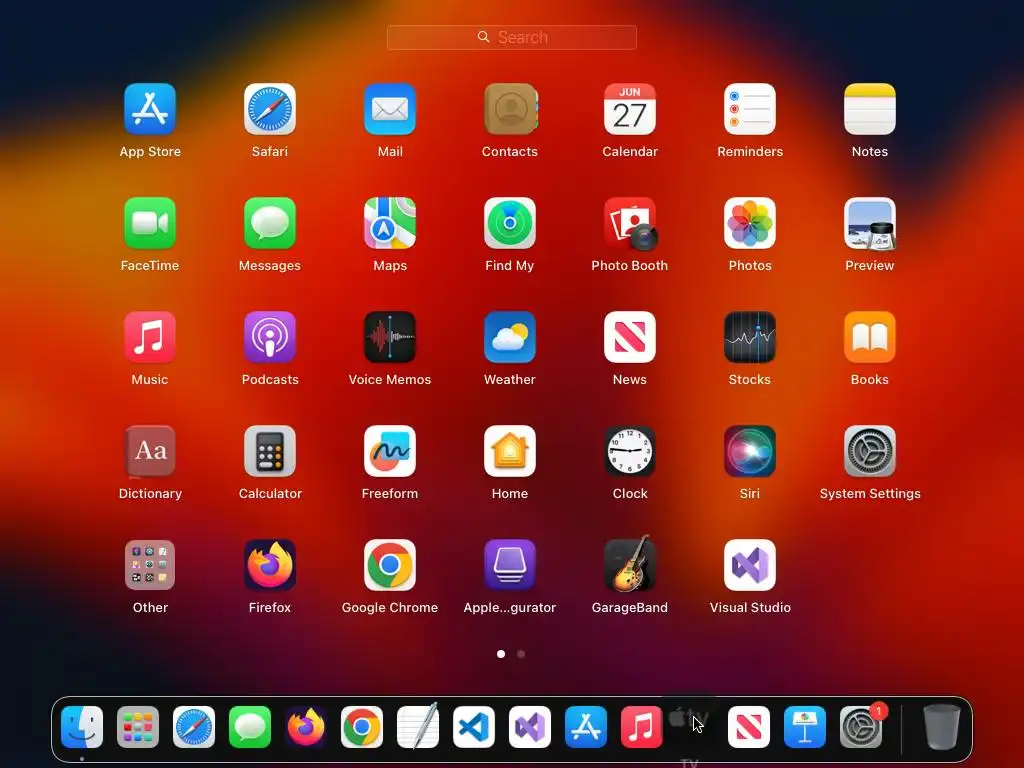Open App Store from the Launchpad grid

[150, 109]
